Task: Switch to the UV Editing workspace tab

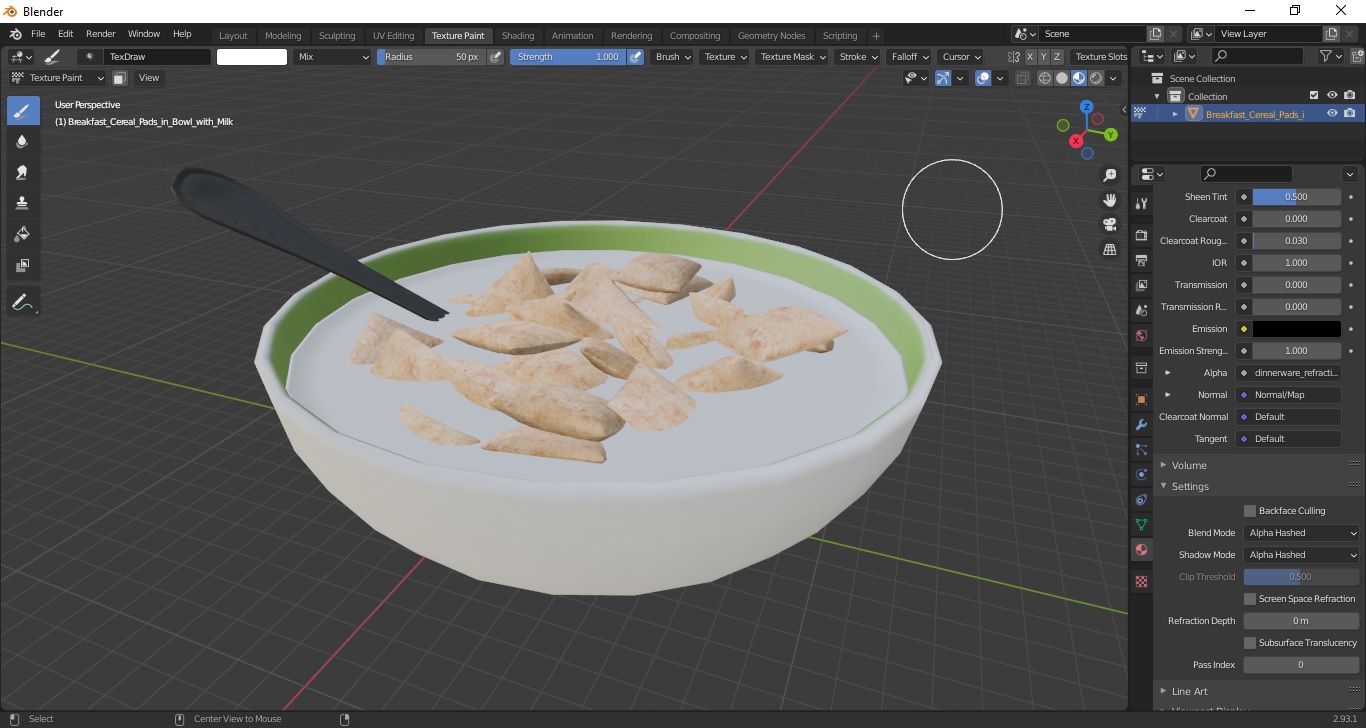Action: 393,36
